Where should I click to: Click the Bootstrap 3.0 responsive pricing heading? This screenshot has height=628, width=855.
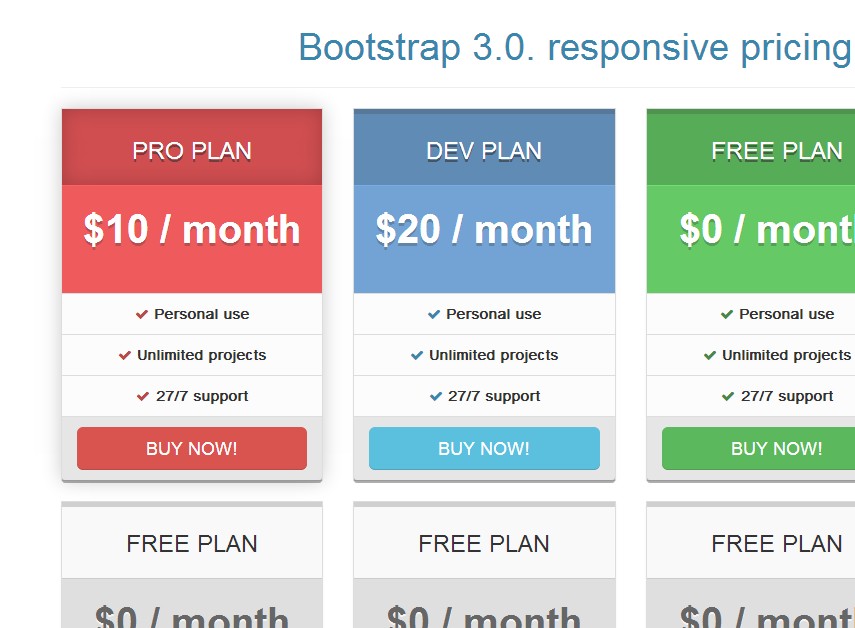pyautogui.click(x=574, y=48)
